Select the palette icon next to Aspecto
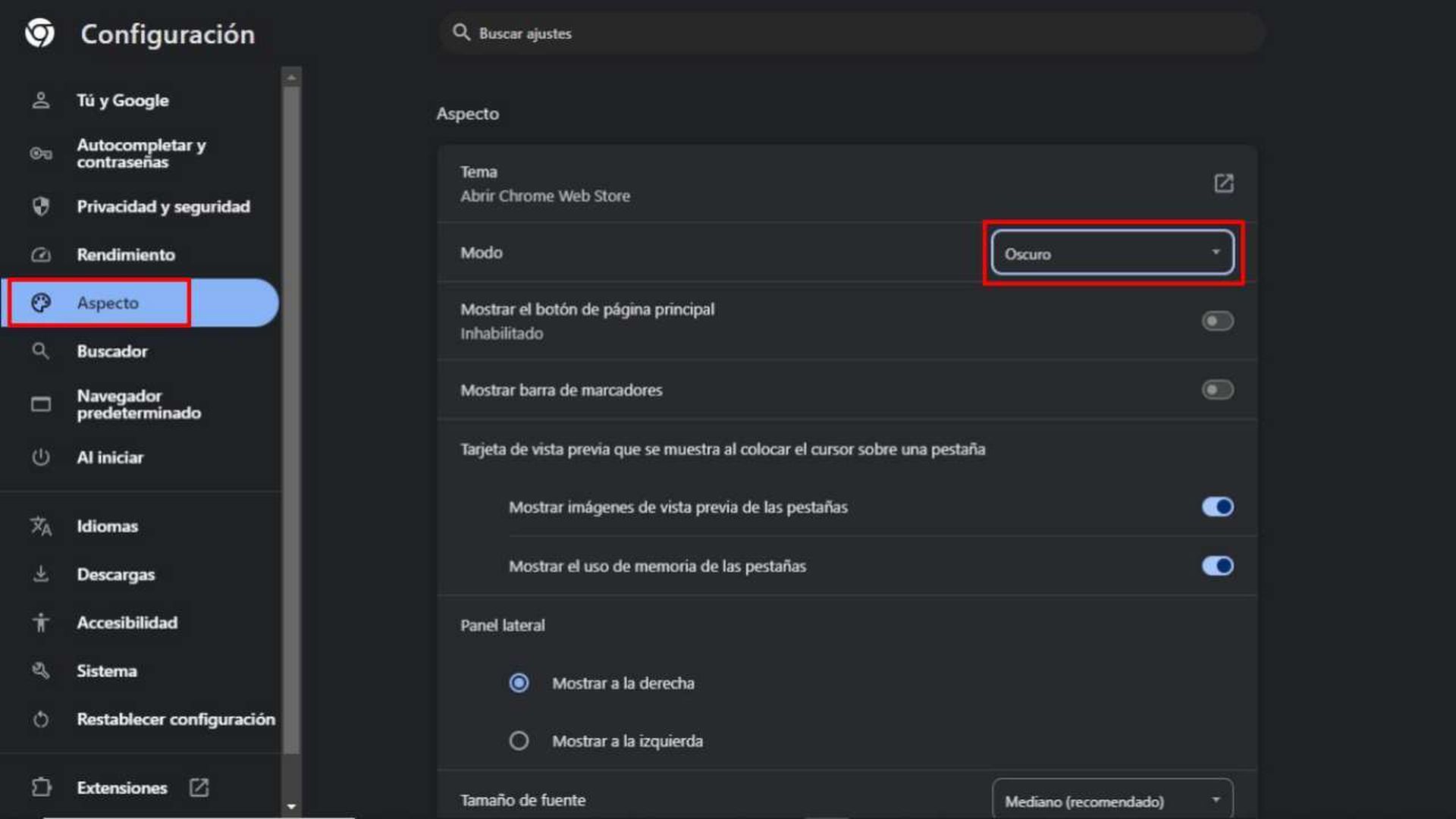The height and width of the screenshot is (819, 1456). click(41, 303)
